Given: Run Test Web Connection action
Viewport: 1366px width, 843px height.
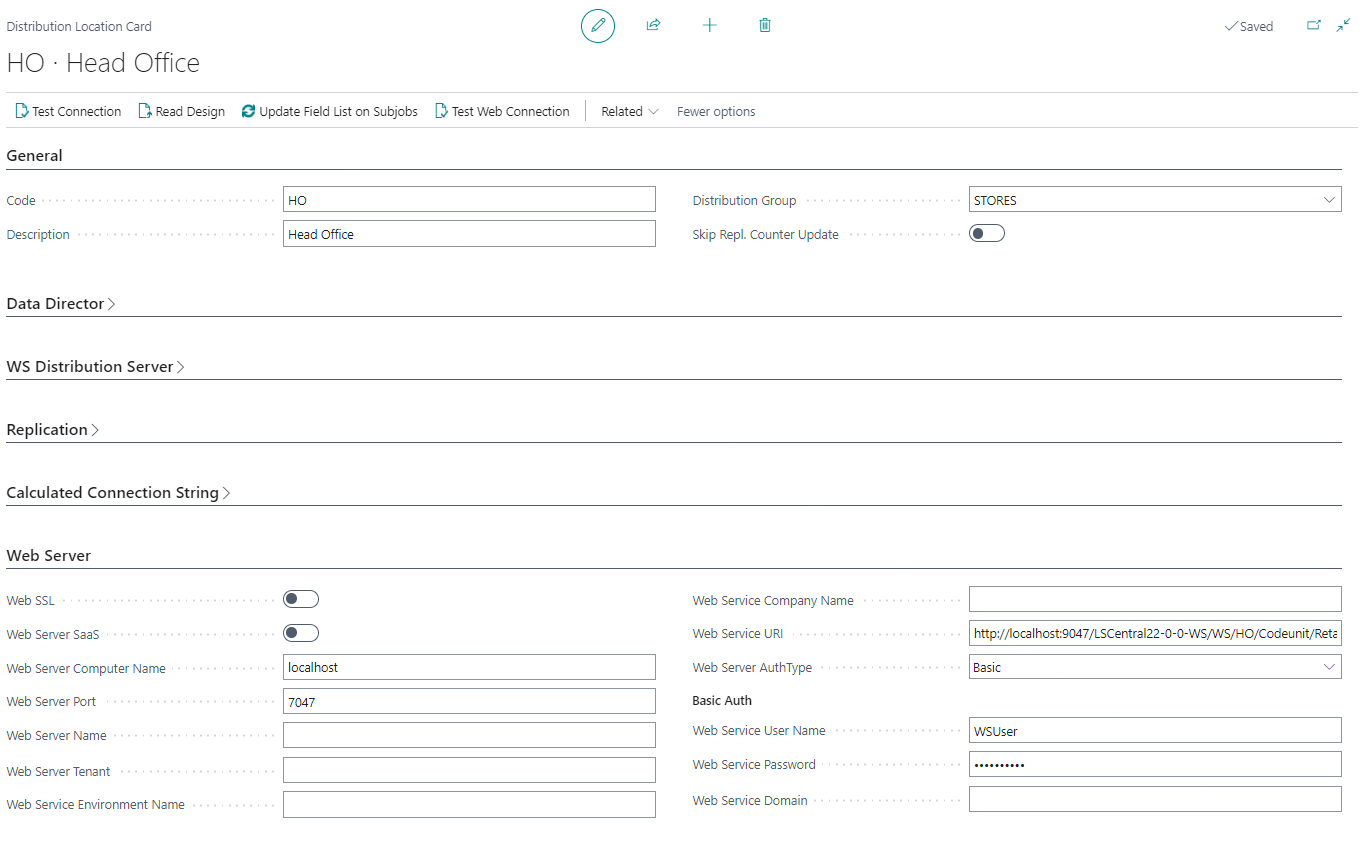Looking at the screenshot, I should 502,111.
